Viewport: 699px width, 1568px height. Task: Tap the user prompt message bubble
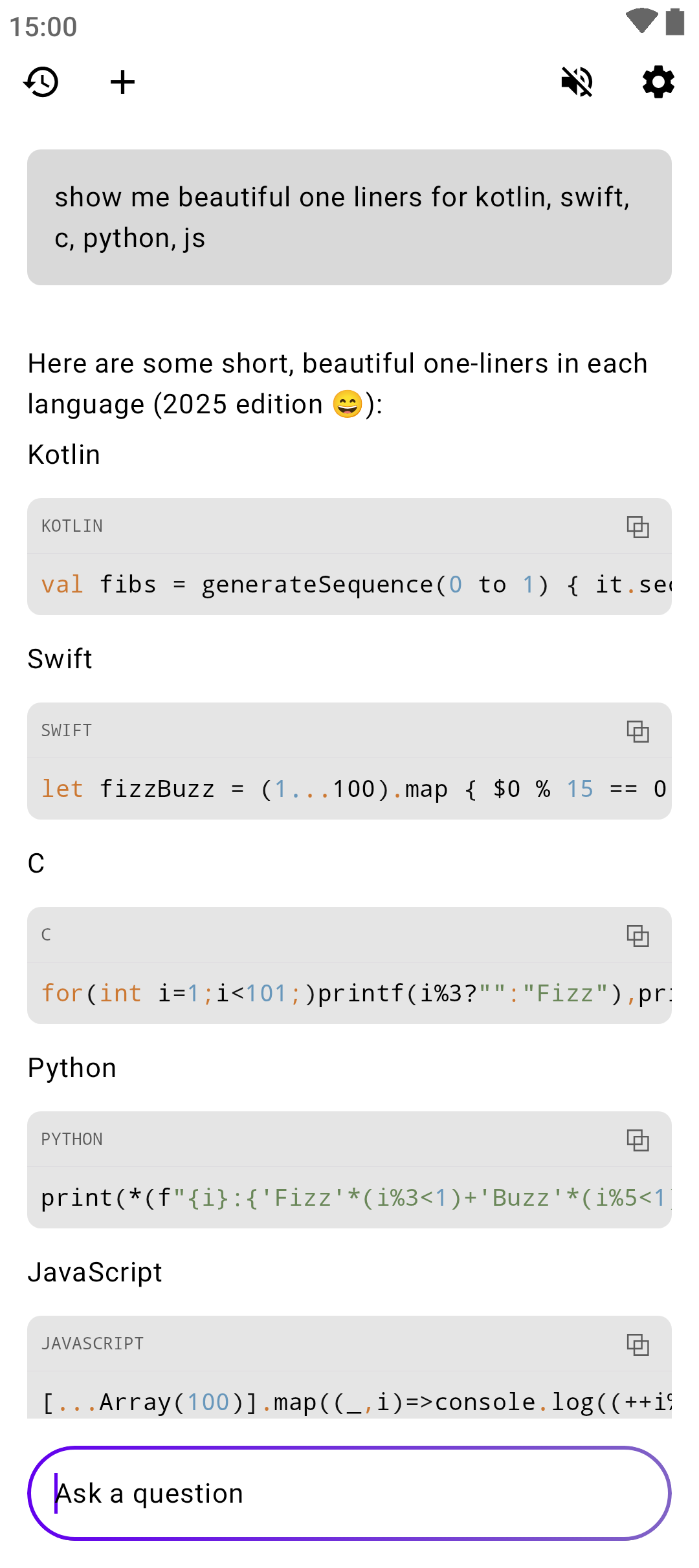349,217
